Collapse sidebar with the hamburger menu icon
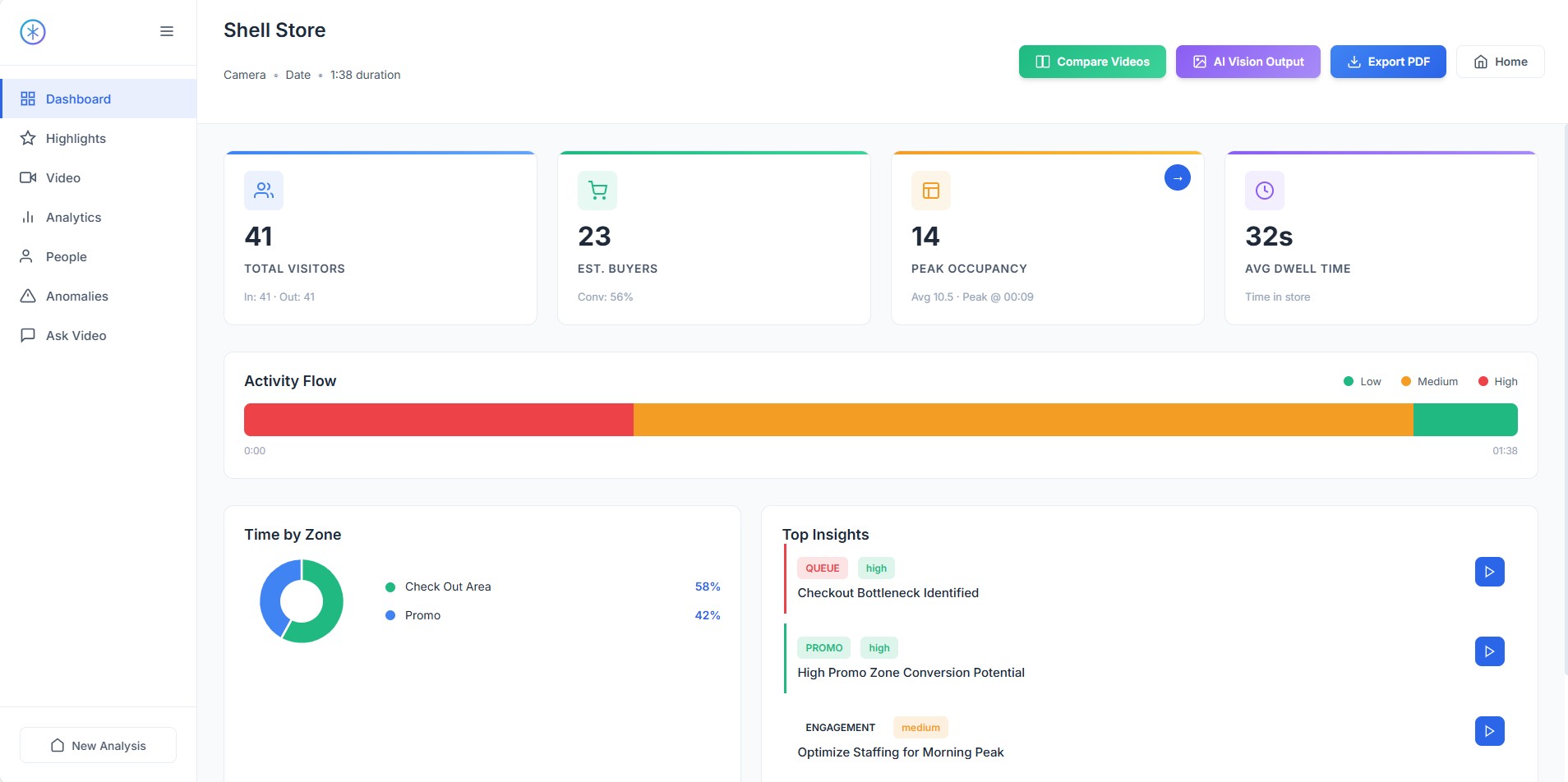This screenshot has height=782, width=1568. coord(167,32)
